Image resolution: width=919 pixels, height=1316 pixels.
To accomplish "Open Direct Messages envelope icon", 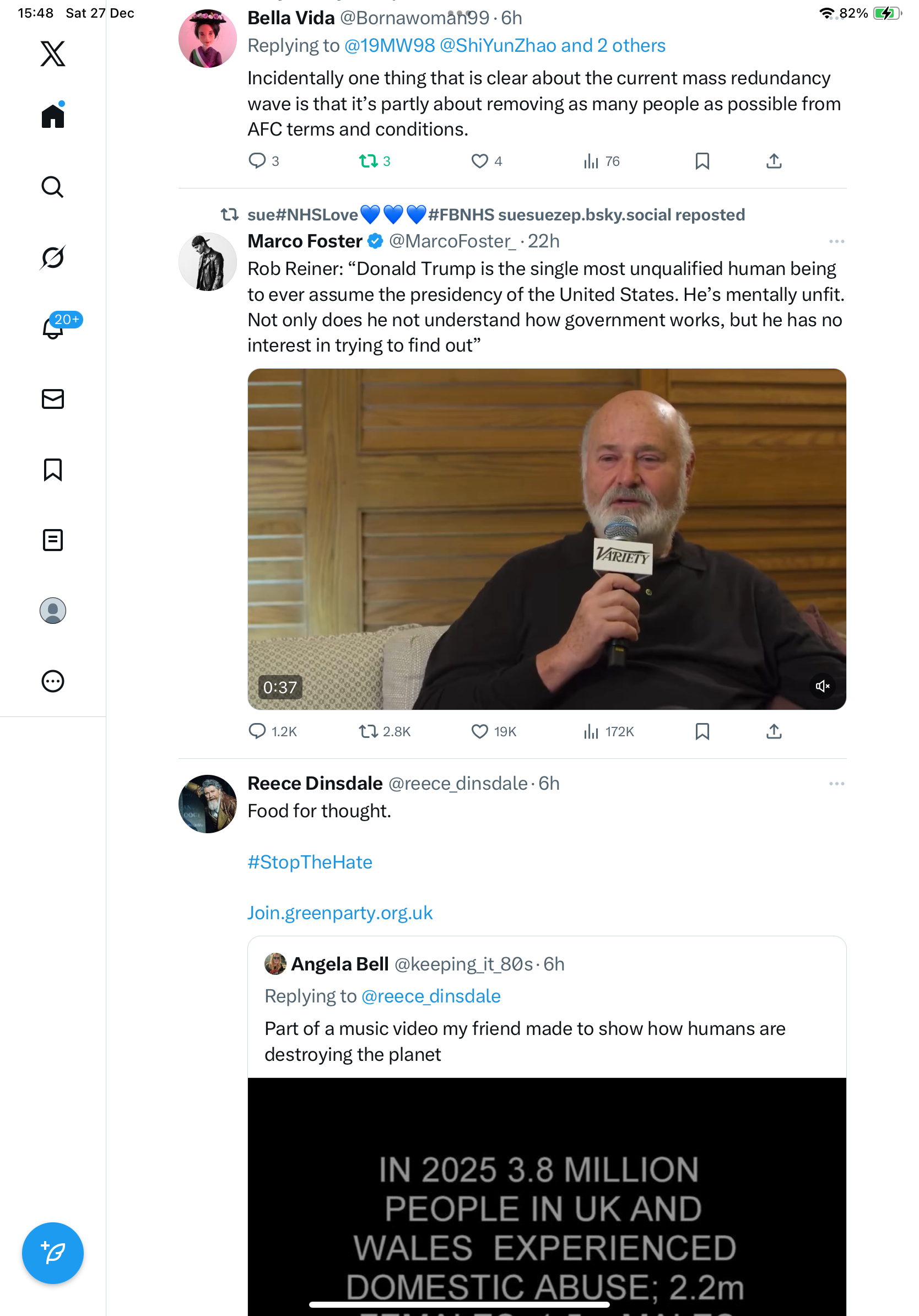I will tap(53, 399).
